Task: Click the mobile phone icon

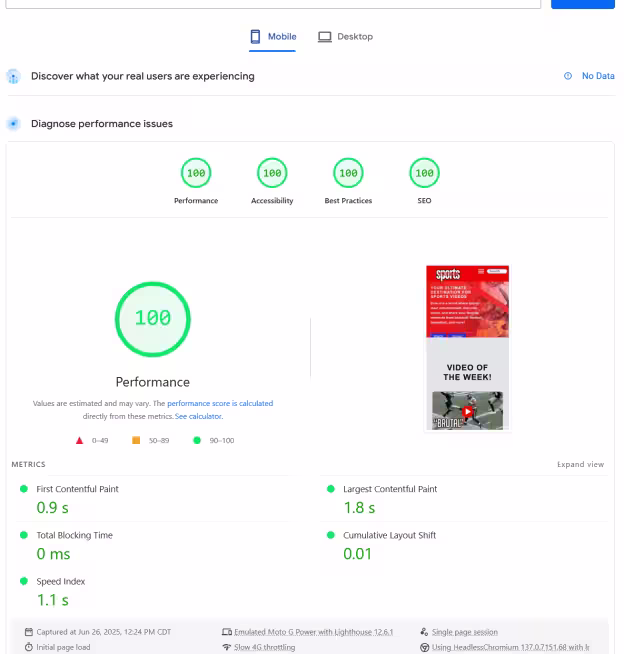Action: point(255,37)
